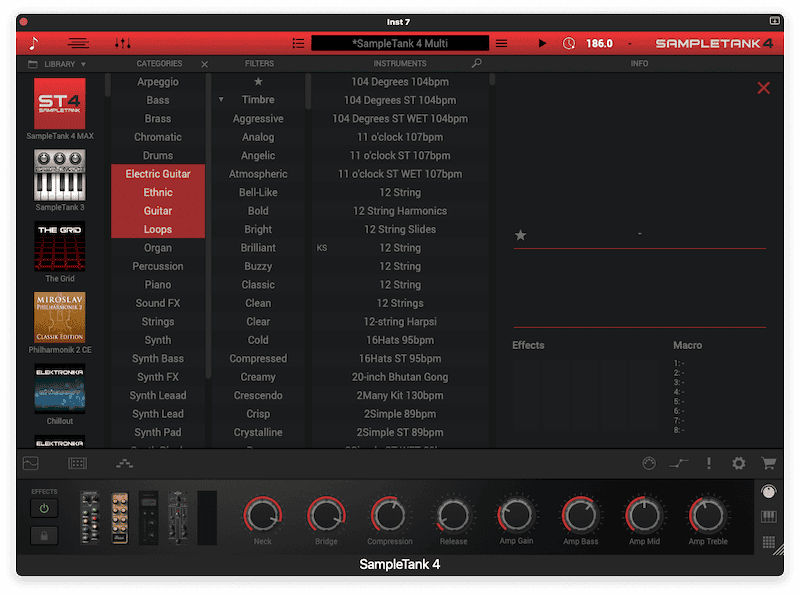800x595 pixels.
Task: Open the hamburger menu beside the preset name
Action: click(502, 43)
